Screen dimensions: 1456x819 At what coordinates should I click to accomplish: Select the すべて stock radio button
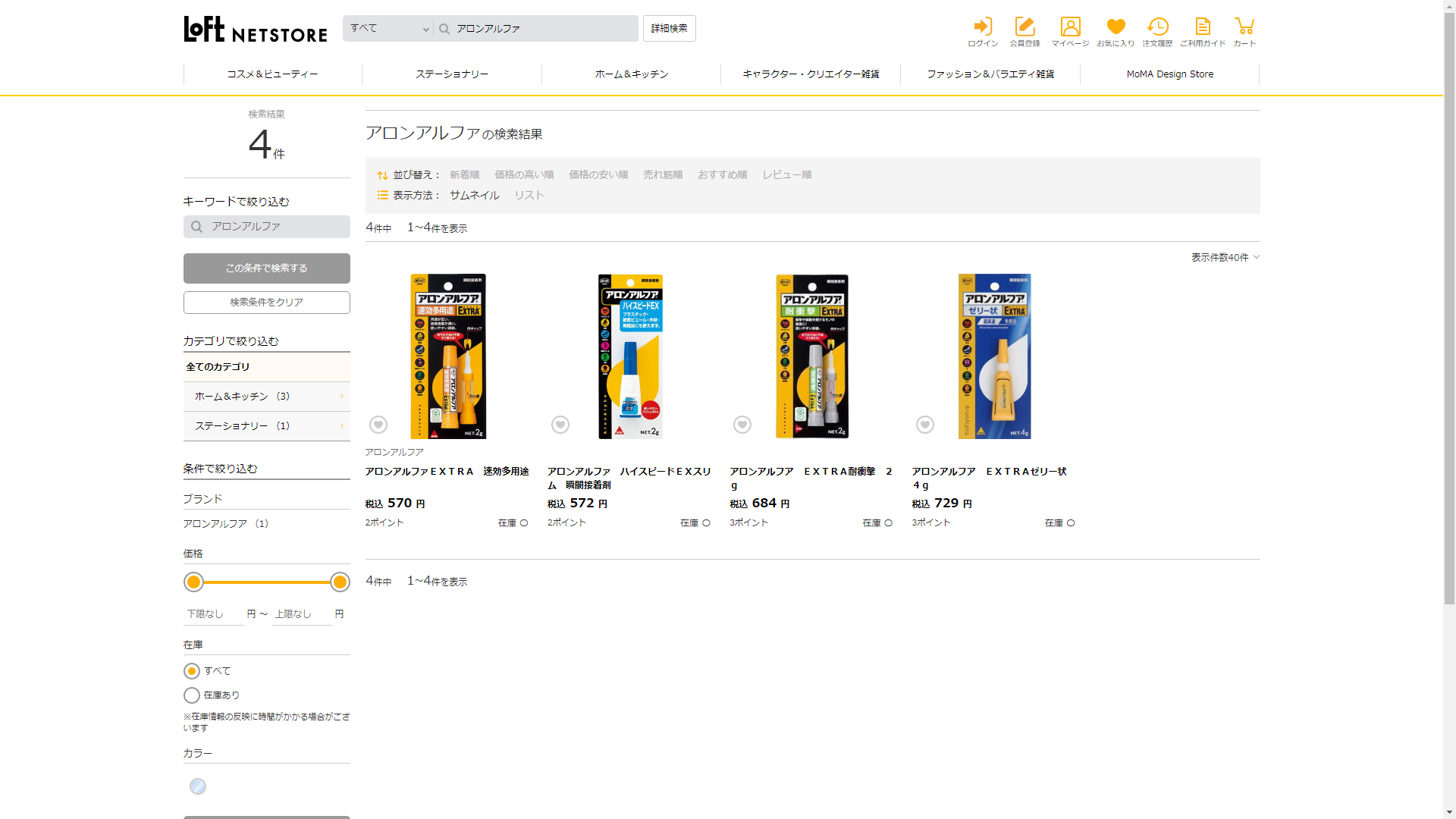tap(192, 671)
